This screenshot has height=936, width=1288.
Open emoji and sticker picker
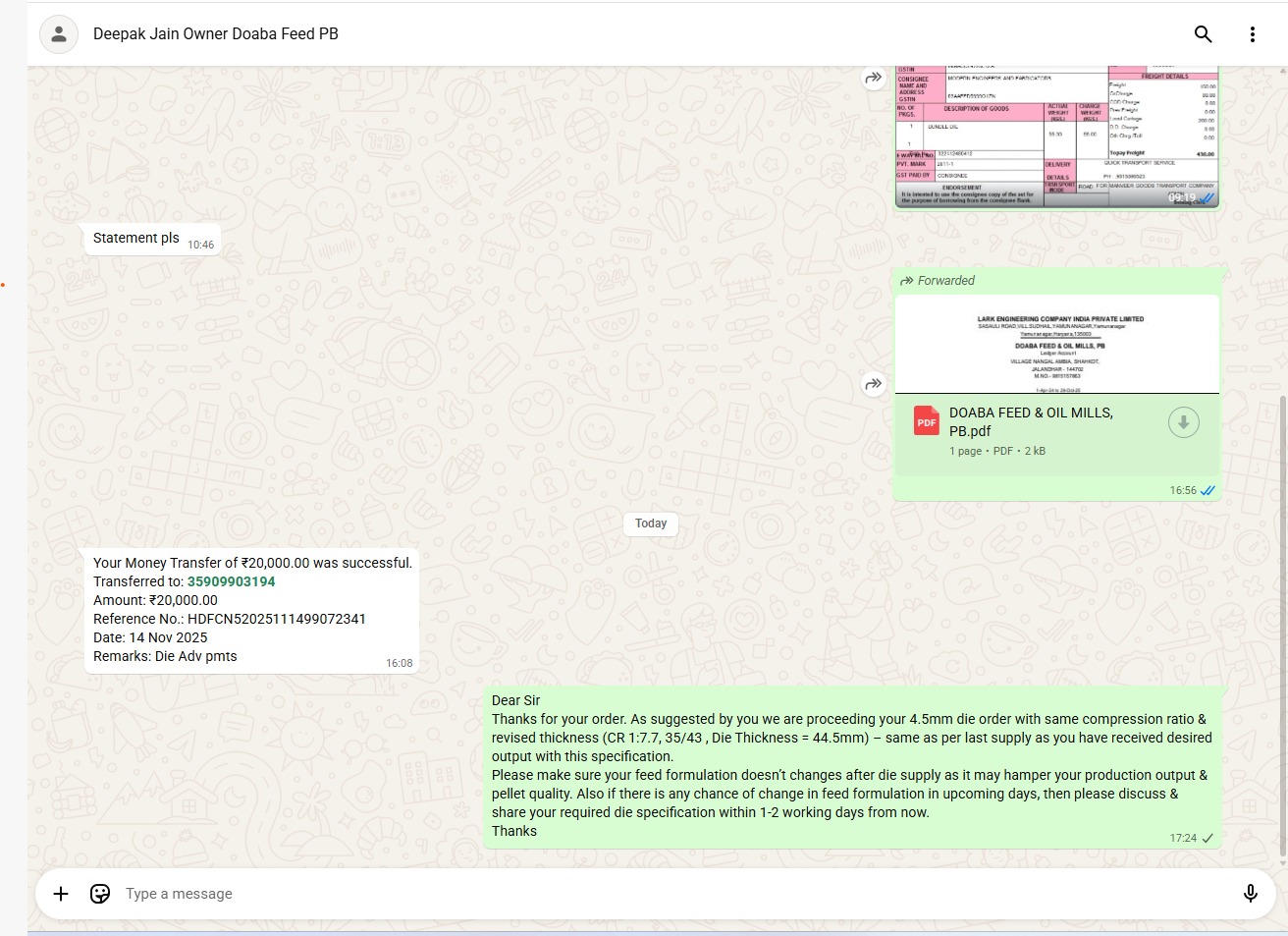click(100, 894)
